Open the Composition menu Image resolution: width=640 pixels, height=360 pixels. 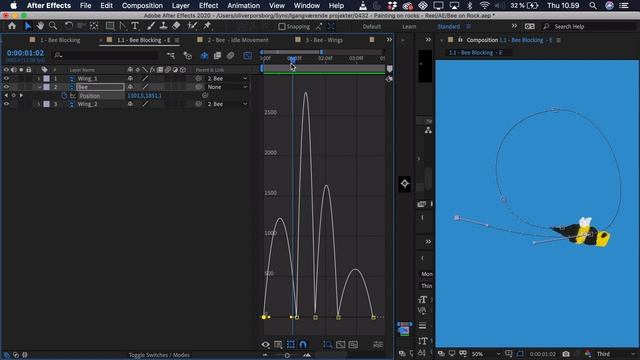click(x=142, y=6)
